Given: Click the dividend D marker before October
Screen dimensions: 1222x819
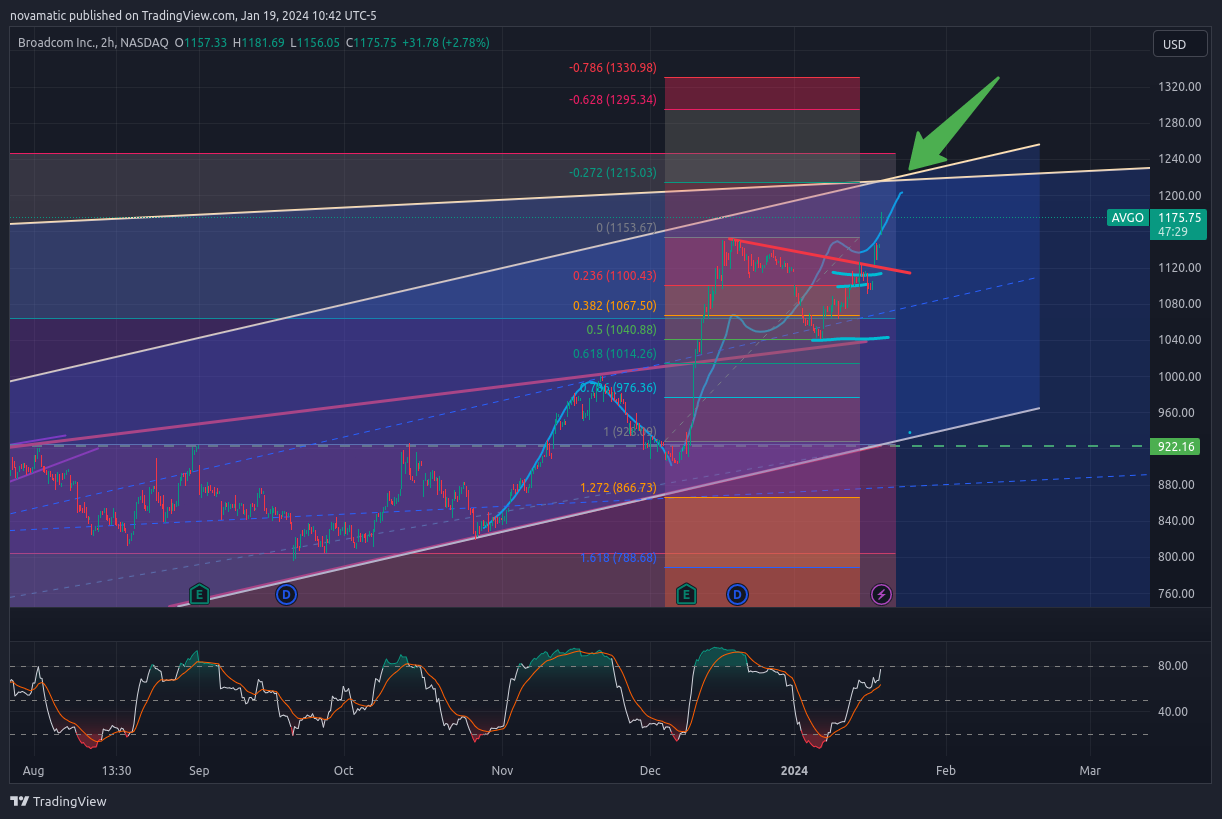Looking at the screenshot, I should 286,594.
